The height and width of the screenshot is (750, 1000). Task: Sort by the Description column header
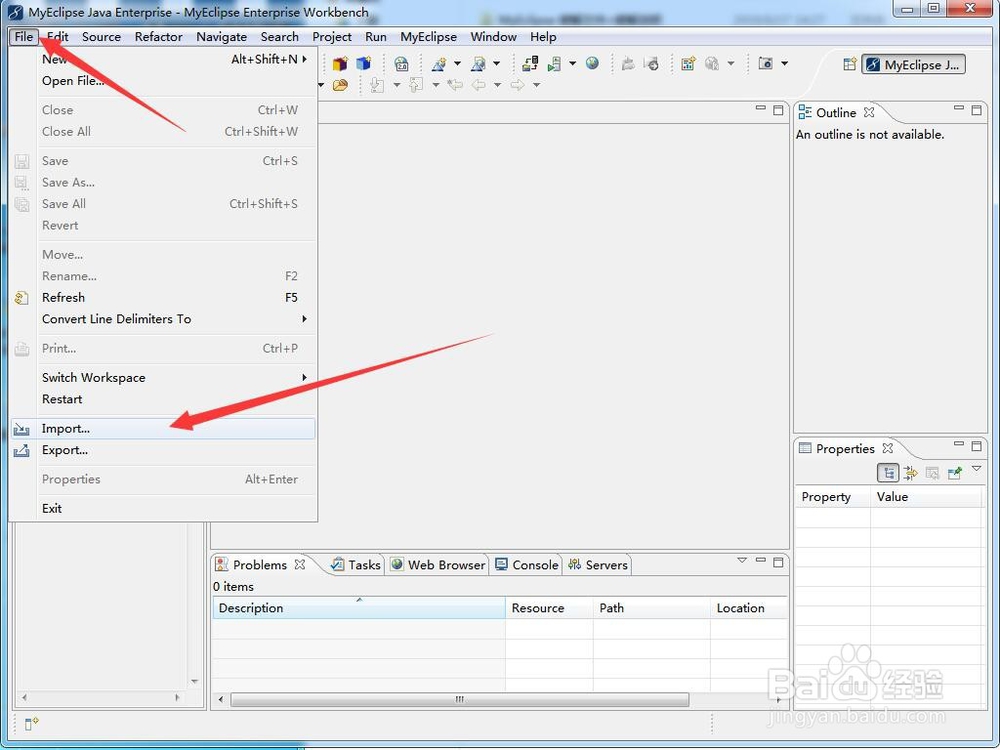[358, 608]
